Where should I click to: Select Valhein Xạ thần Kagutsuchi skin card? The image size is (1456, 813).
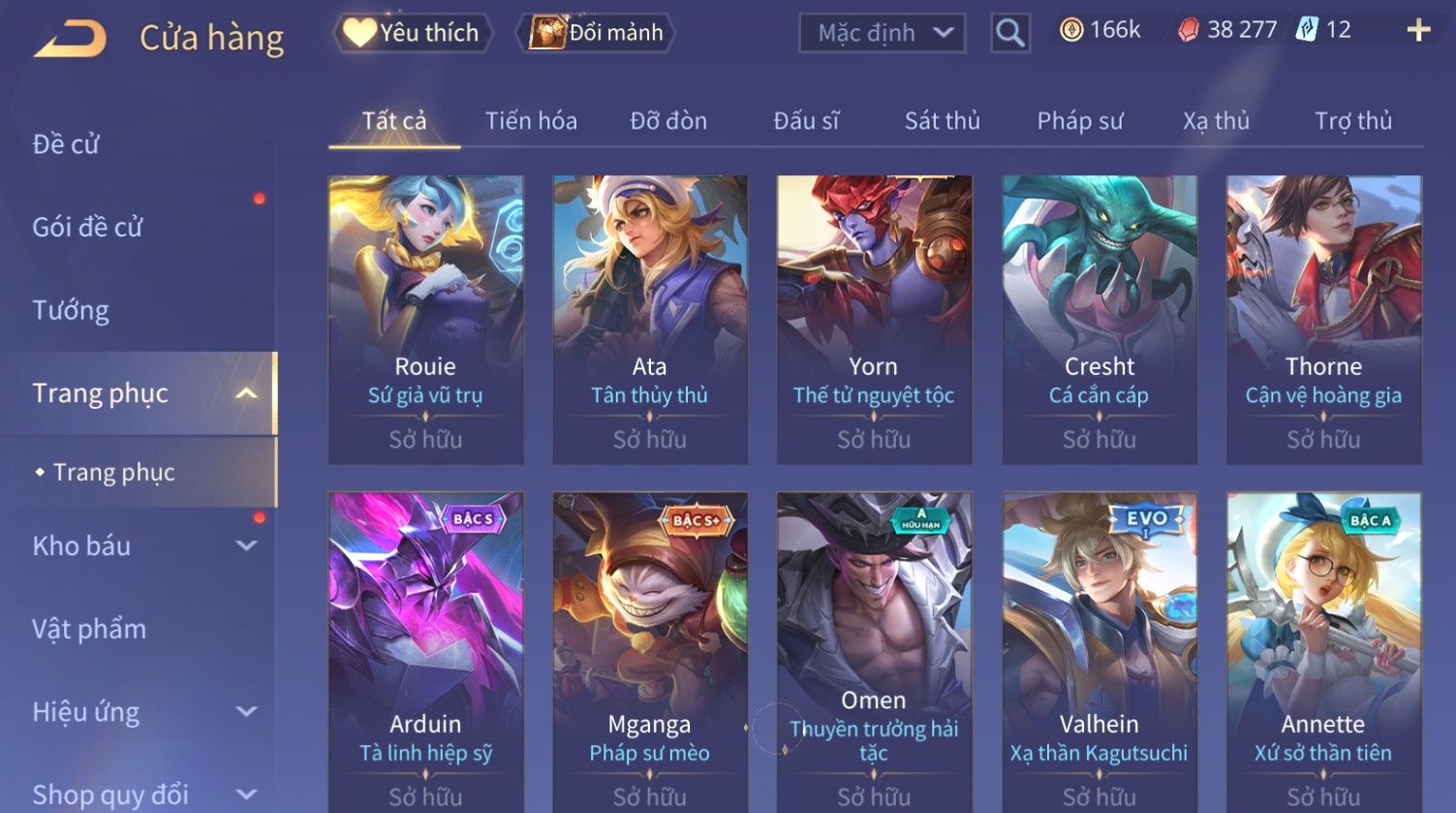tap(1100, 652)
